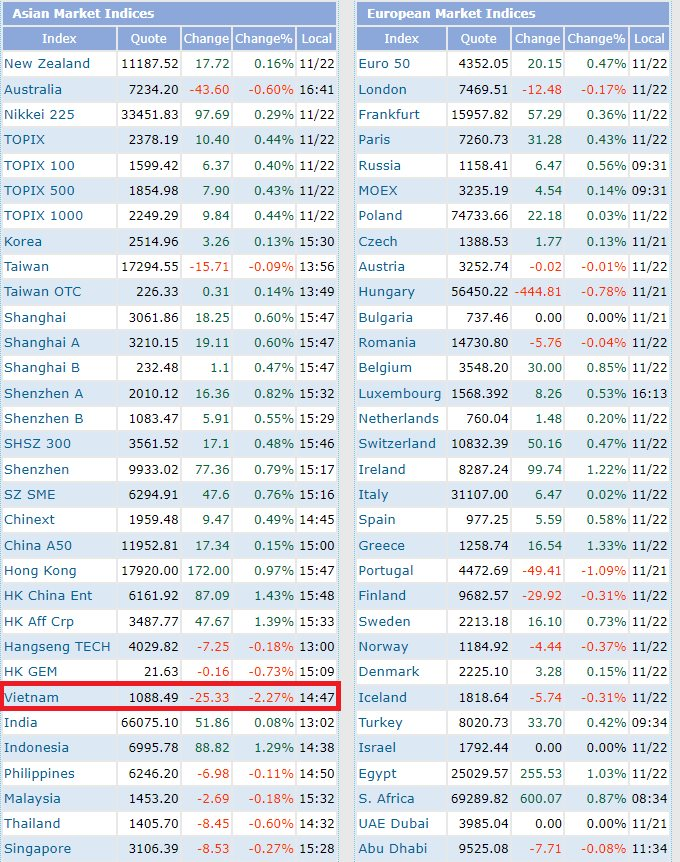
Task: Open the Abu Dhabi index link
Action: (x=392, y=848)
